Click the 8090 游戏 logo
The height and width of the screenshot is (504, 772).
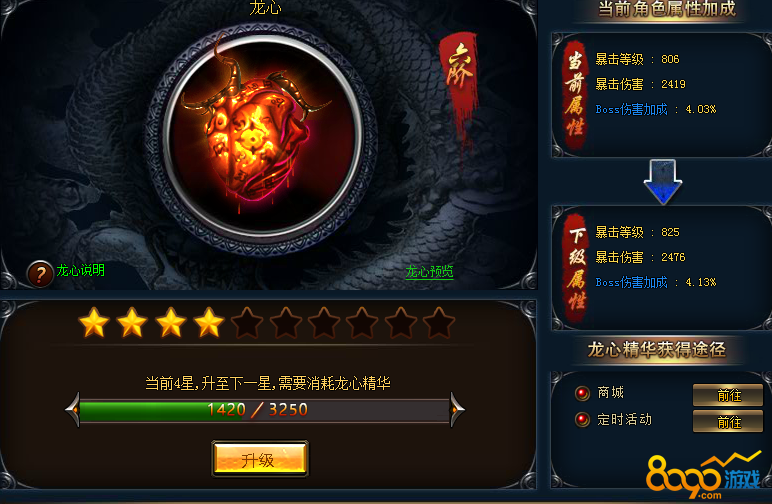click(x=704, y=477)
